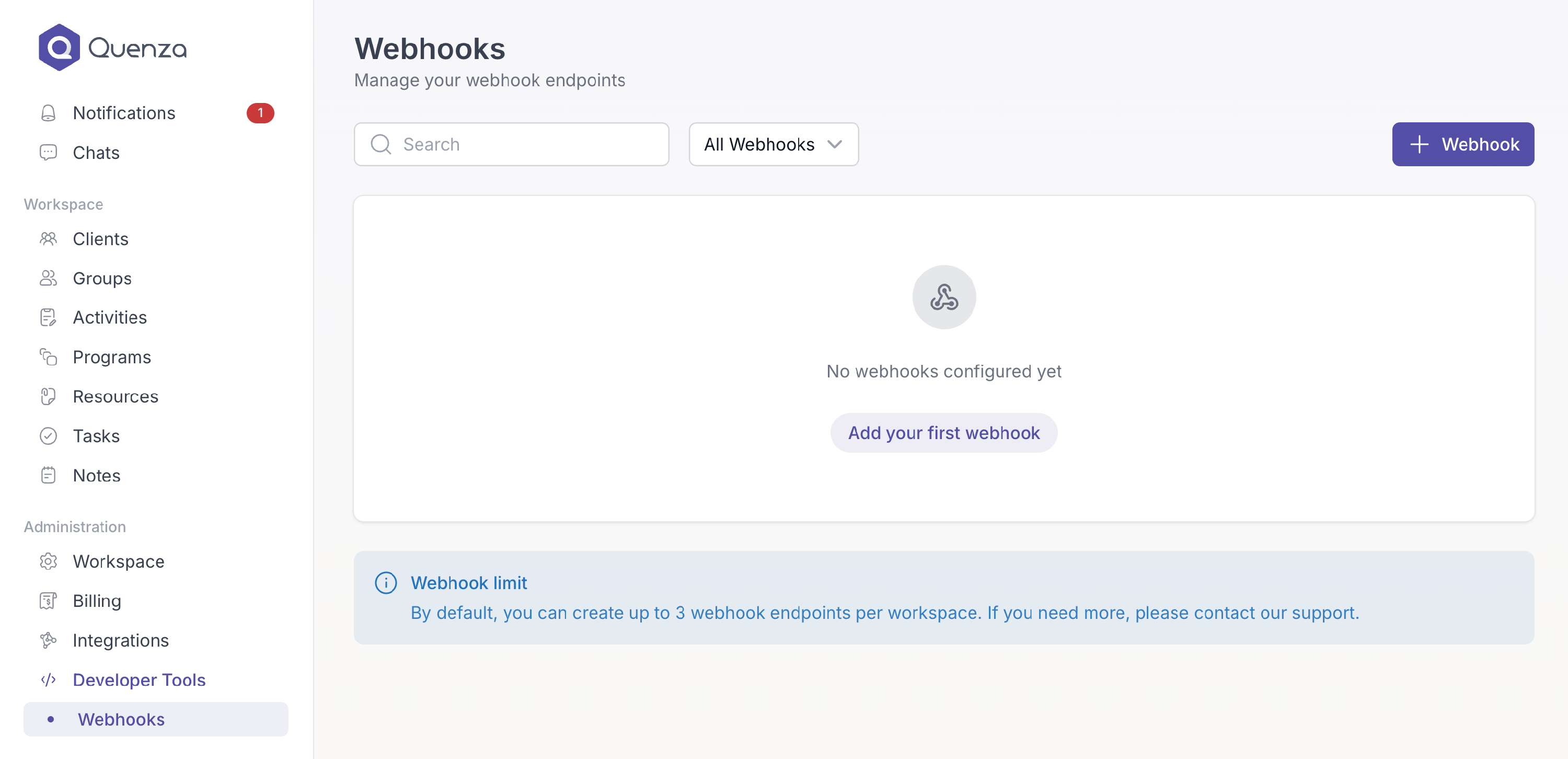Click the red notification count badge
The image size is (1568, 759).
[260, 113]
